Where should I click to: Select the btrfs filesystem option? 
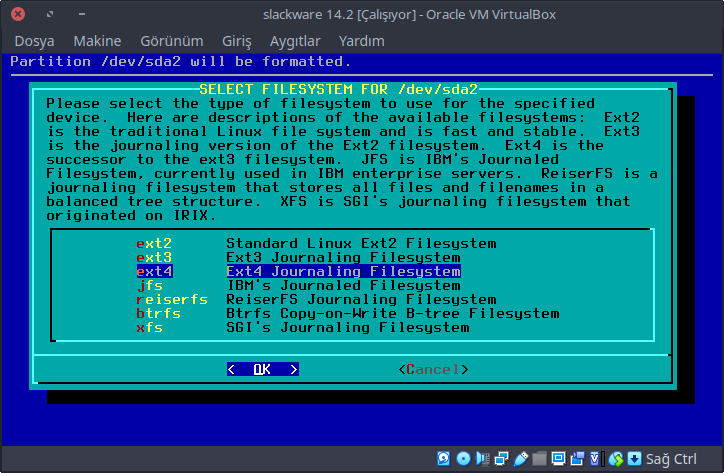(x=158, y=313)
